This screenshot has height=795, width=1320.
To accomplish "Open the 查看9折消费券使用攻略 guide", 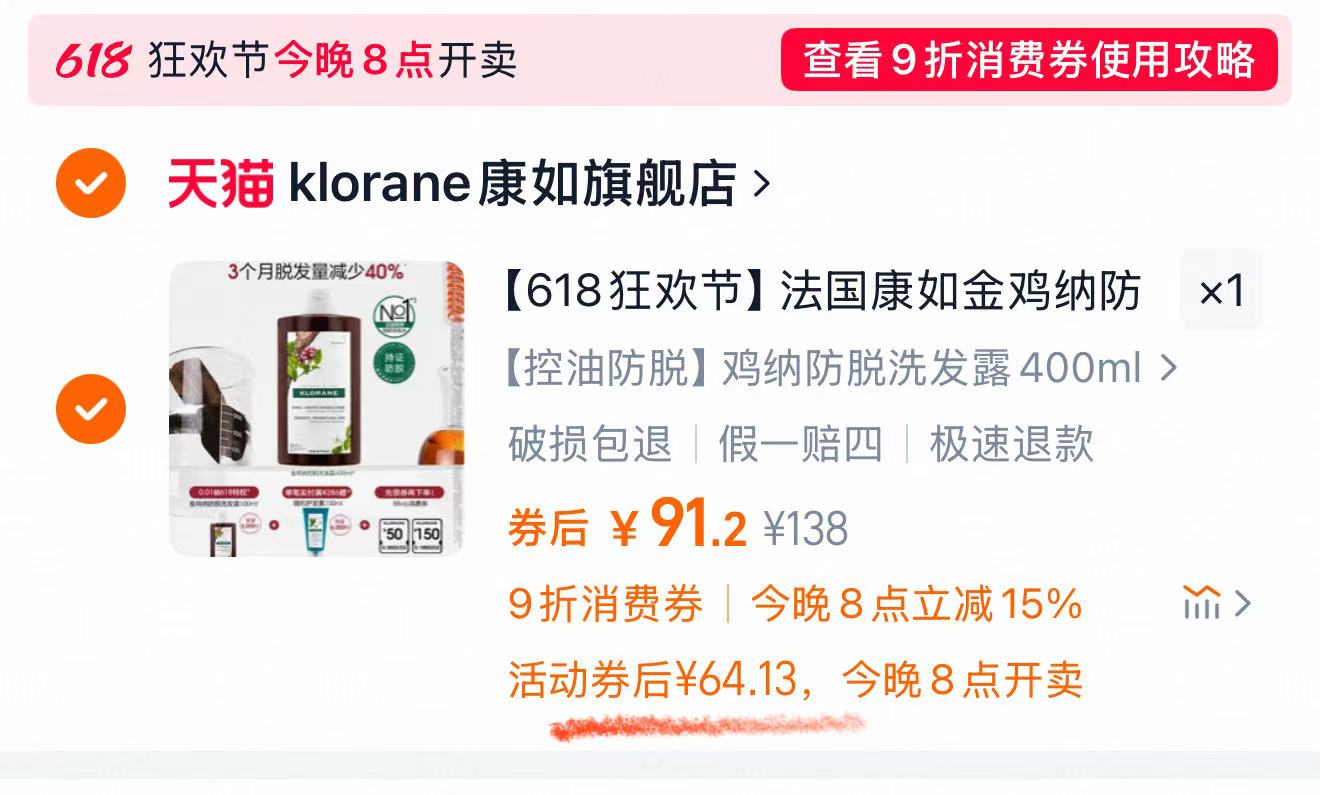I will (x=1029, y=60).
